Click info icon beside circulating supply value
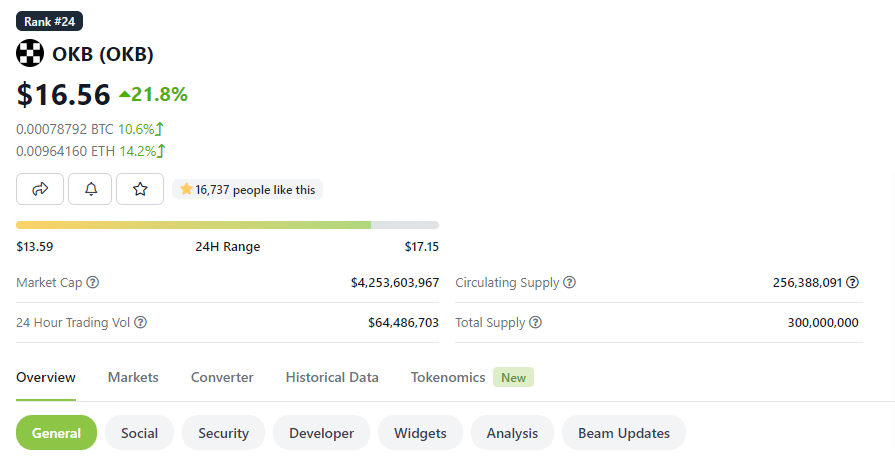The width and height of the screenshot is (895, 472). tap(853, 283)
